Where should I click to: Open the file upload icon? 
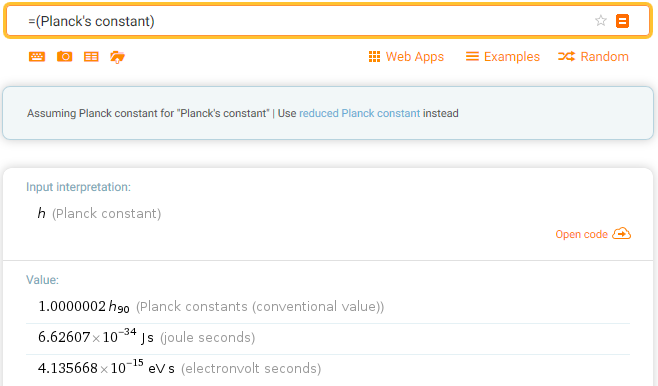(118, 57)
